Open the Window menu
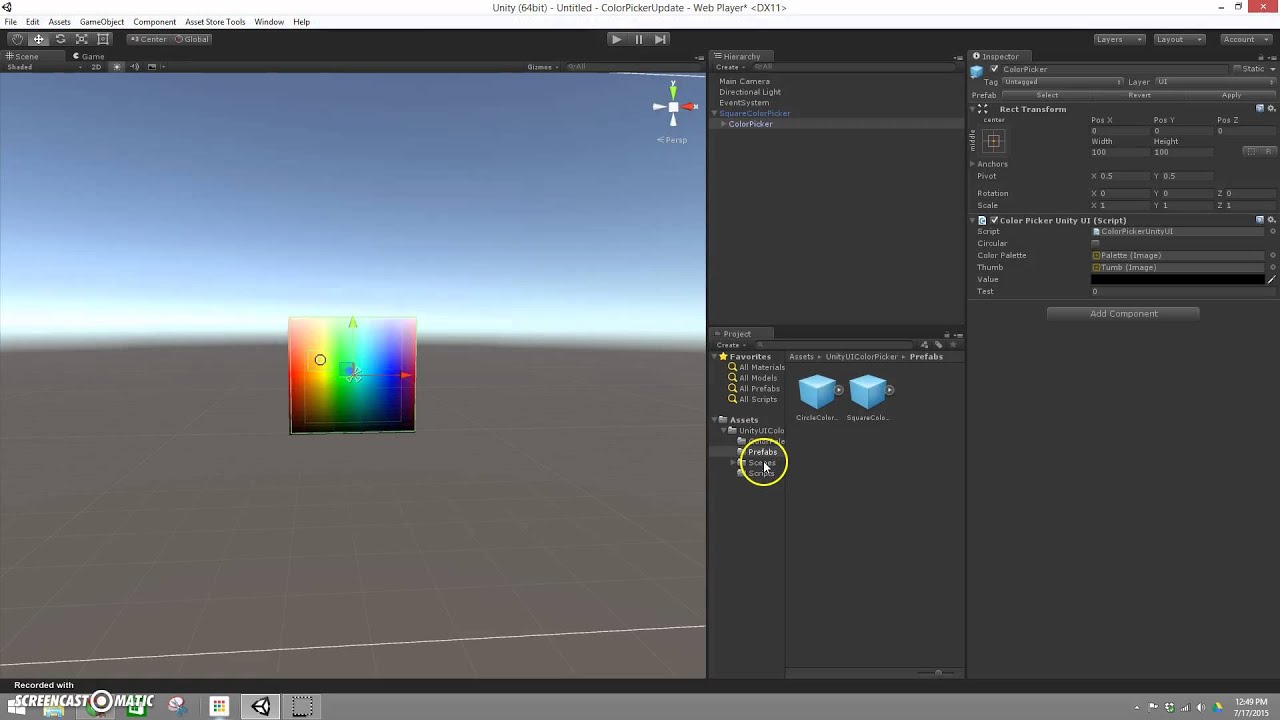Image resolution: width=1280 pixels, height=720 pixels. pyautogui.click(x=269, y=21)
